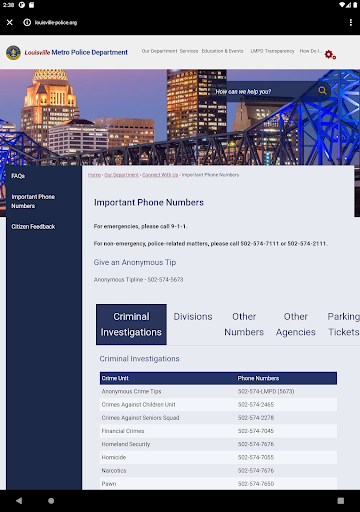
Task: Click phone number 502-574-2278
Action: click(256, 418)
